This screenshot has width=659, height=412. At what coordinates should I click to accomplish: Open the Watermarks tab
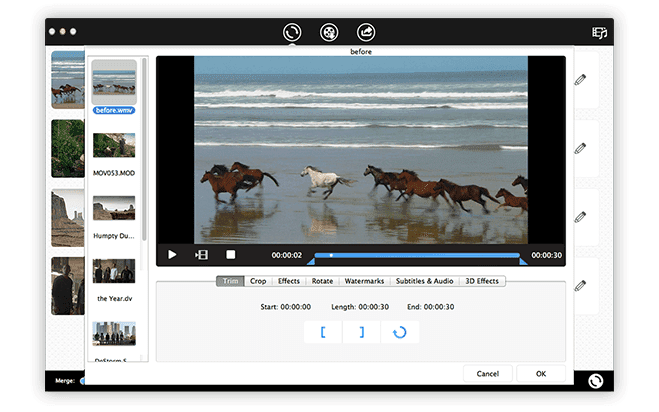coord(363,281)
